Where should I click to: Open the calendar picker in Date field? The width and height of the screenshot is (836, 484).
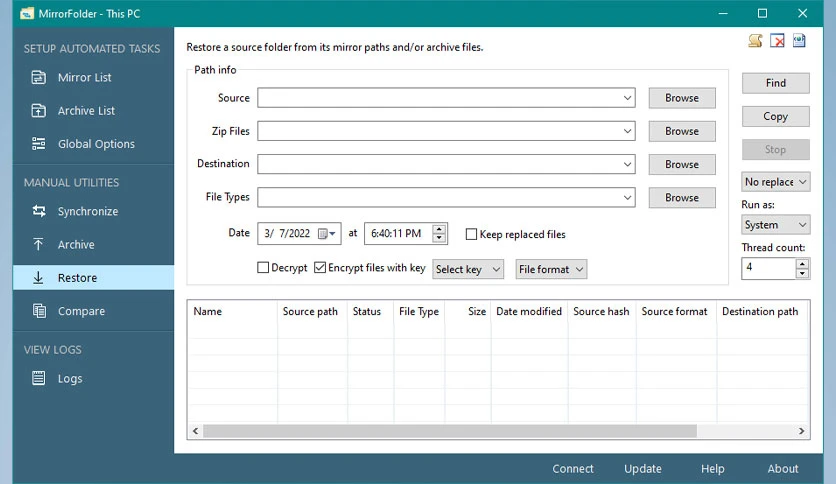click(326, 233)
